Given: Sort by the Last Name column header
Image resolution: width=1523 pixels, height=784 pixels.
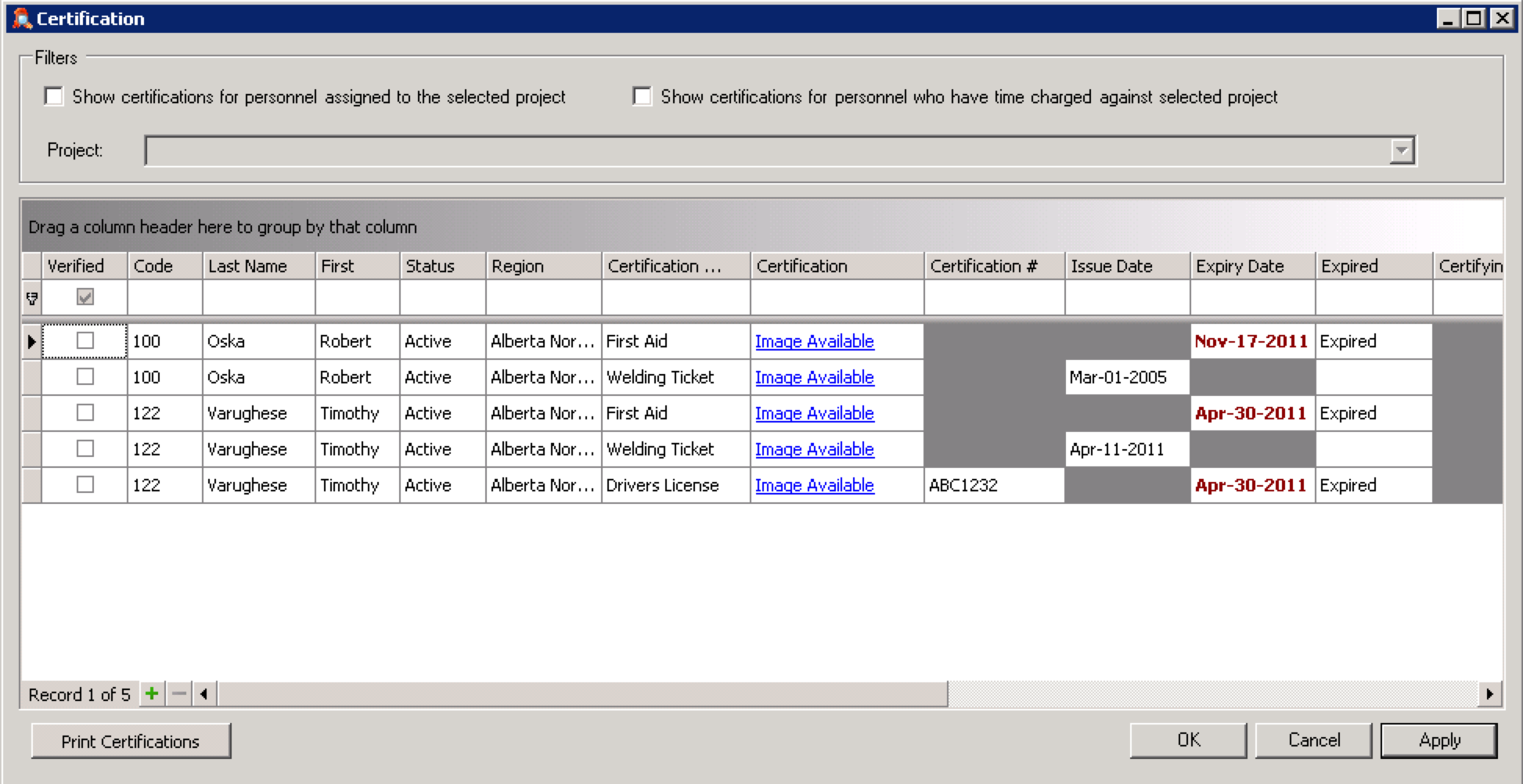Looking at the screenshot, I should (257, 266).
